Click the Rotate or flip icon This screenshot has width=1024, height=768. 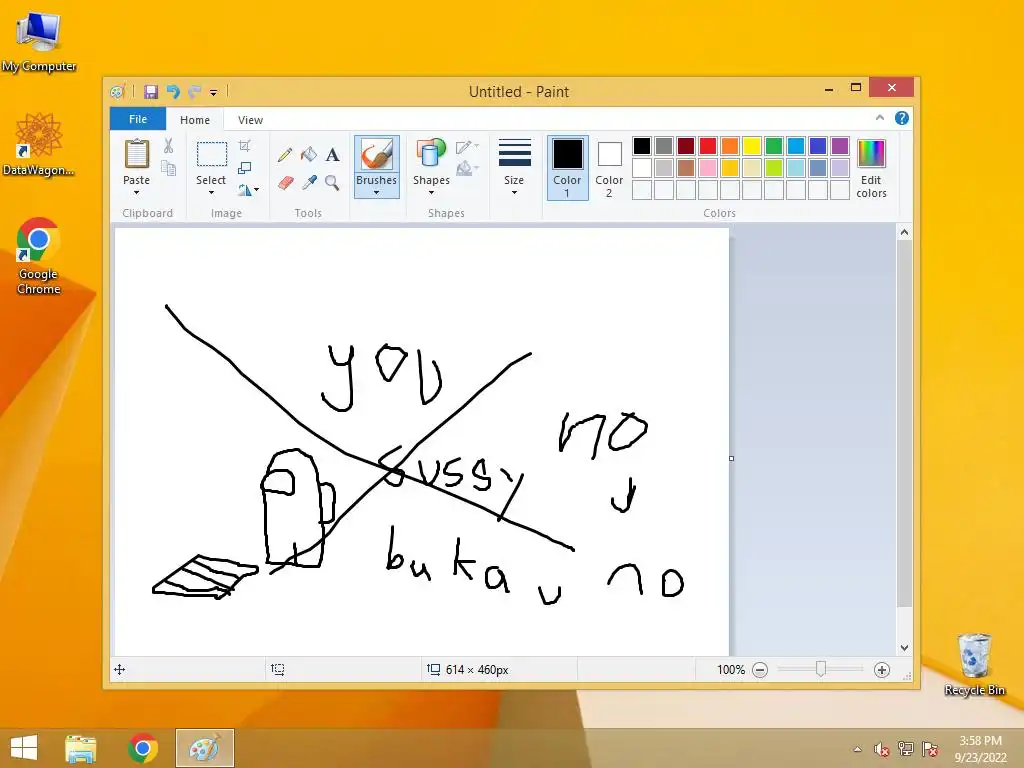[245, 190]
